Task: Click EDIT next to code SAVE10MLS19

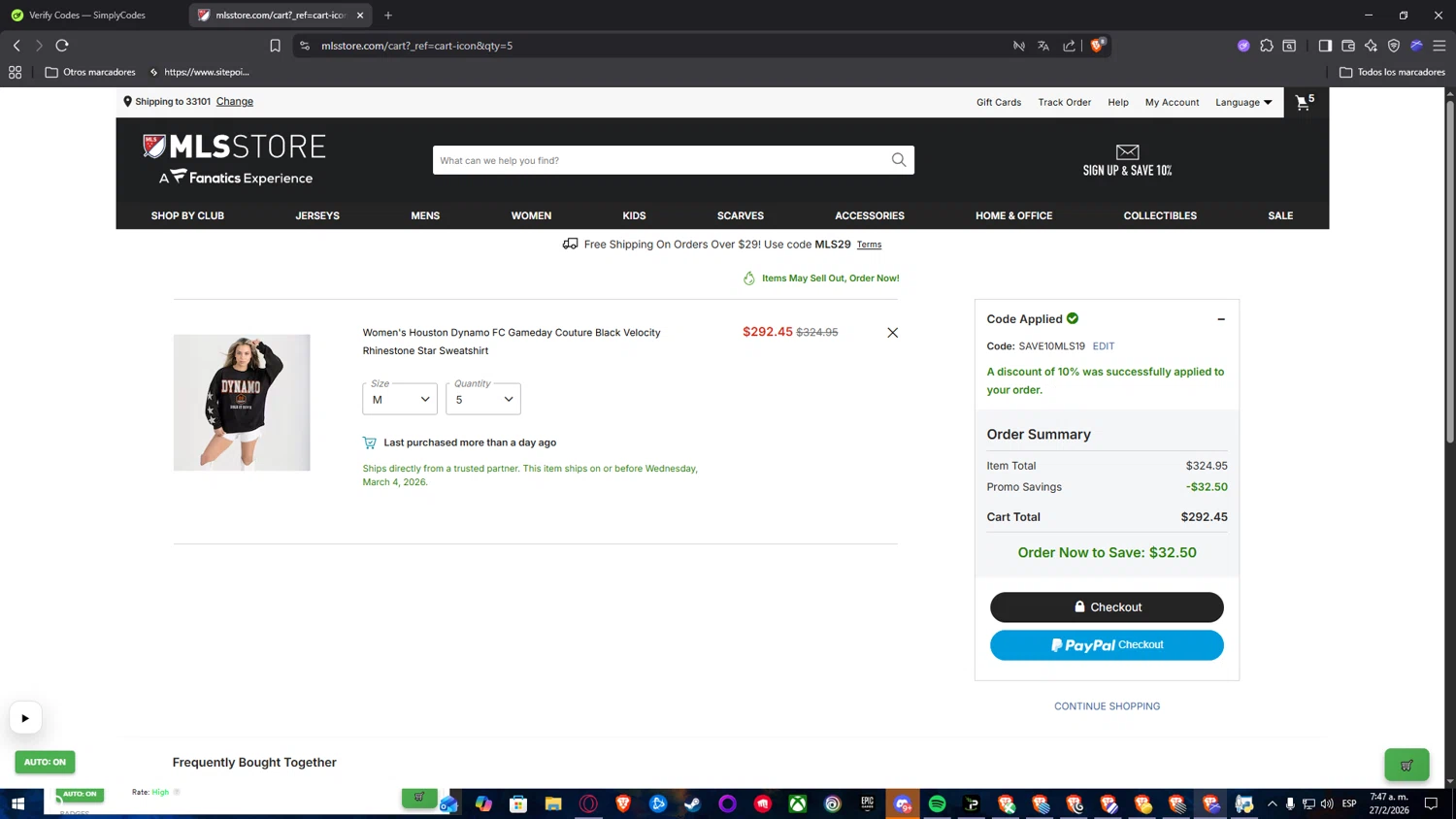Action: [x=1104, y=346]
